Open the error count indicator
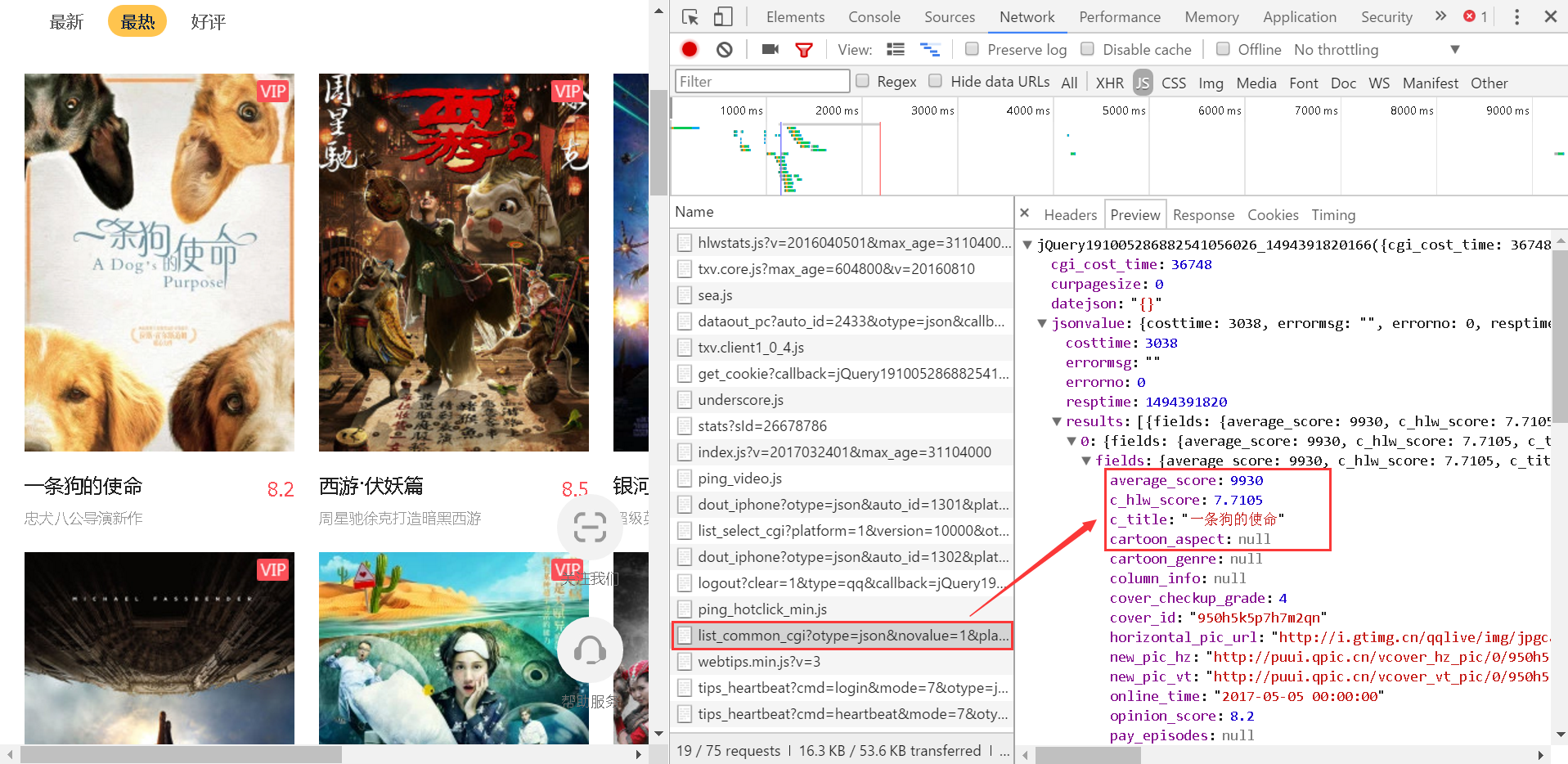 (1476, 16)
